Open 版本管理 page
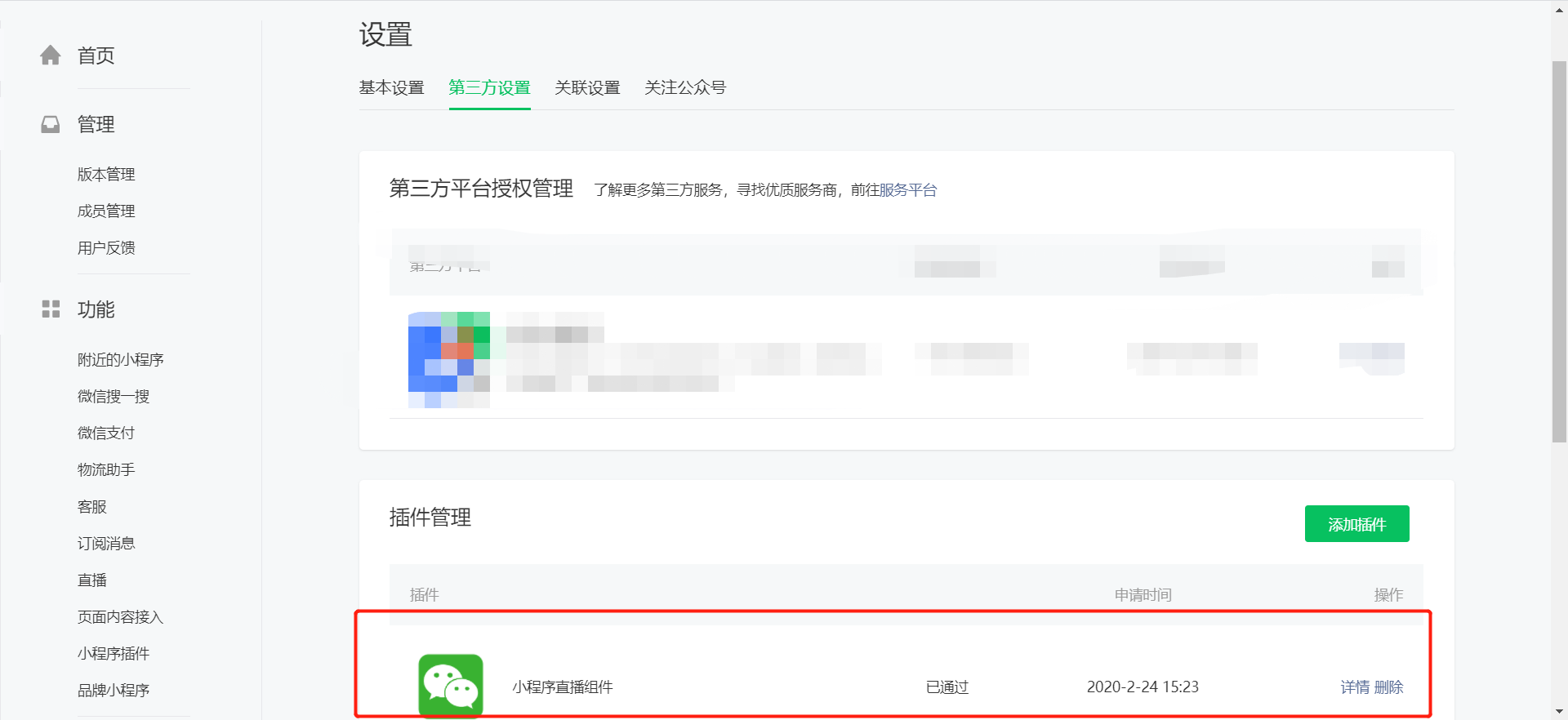 click(106, 174)
